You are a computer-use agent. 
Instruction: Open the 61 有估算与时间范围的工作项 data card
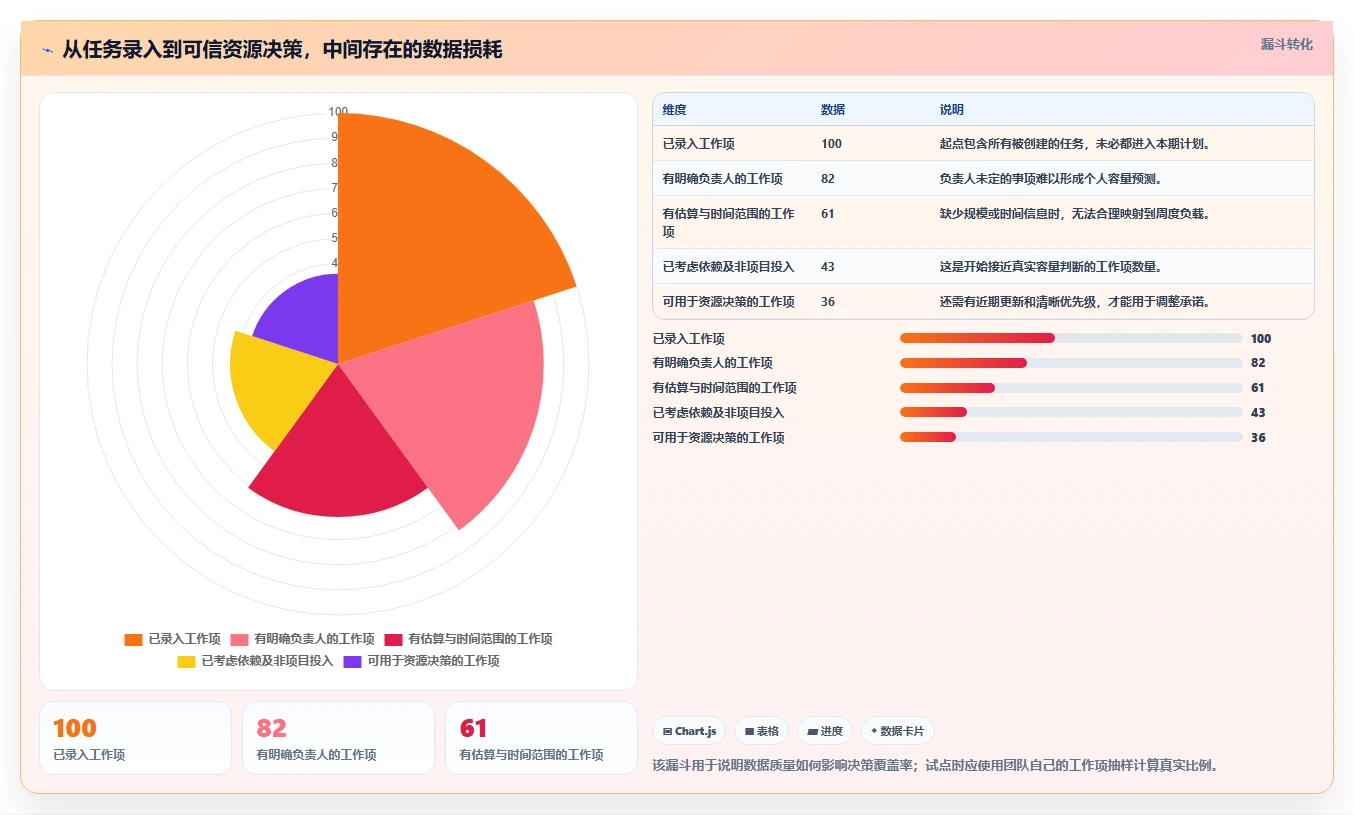tap(541, 738)
